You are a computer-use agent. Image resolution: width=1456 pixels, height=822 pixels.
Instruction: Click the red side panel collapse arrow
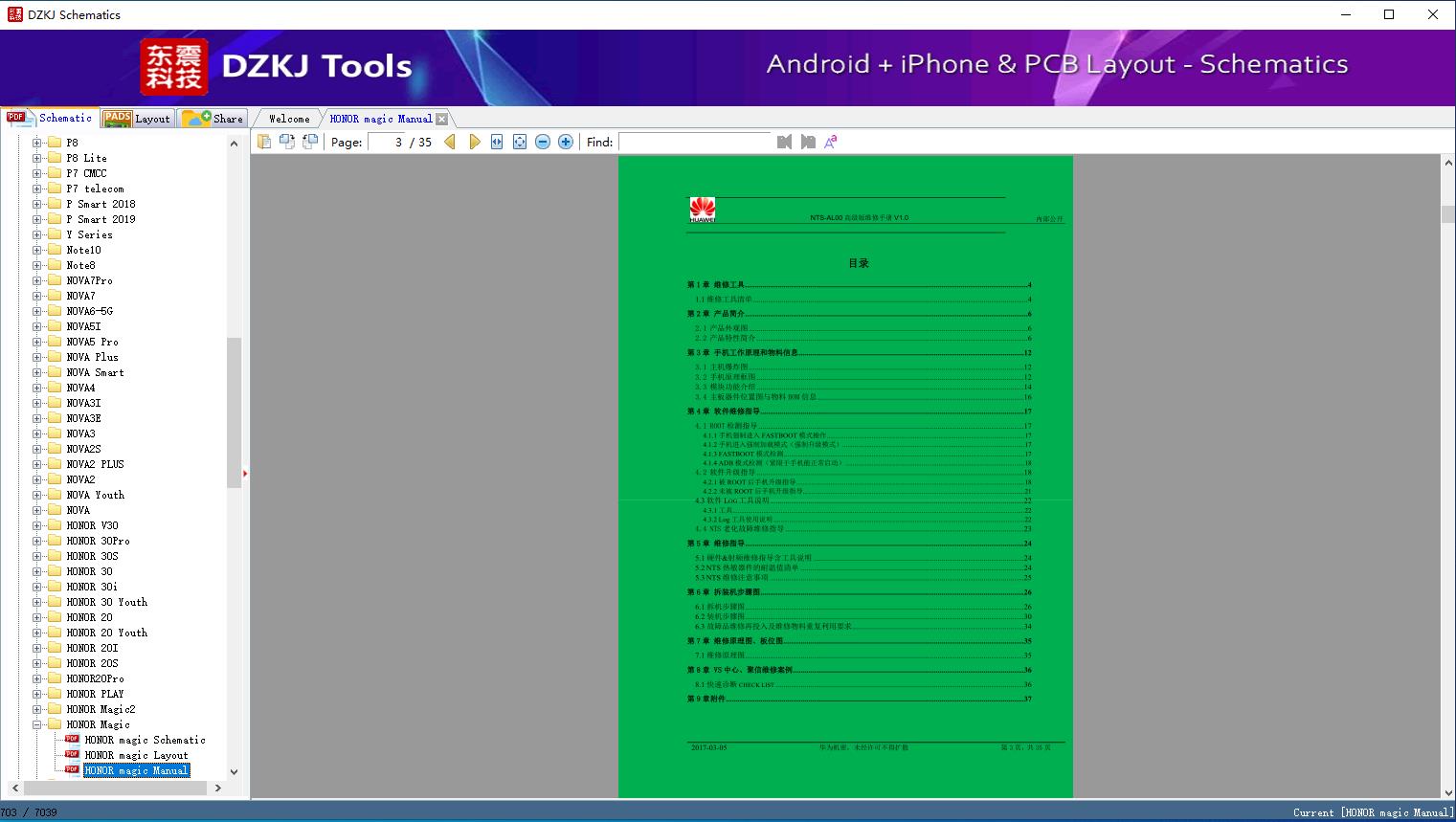pyautogui.click(x=245, y=473)
